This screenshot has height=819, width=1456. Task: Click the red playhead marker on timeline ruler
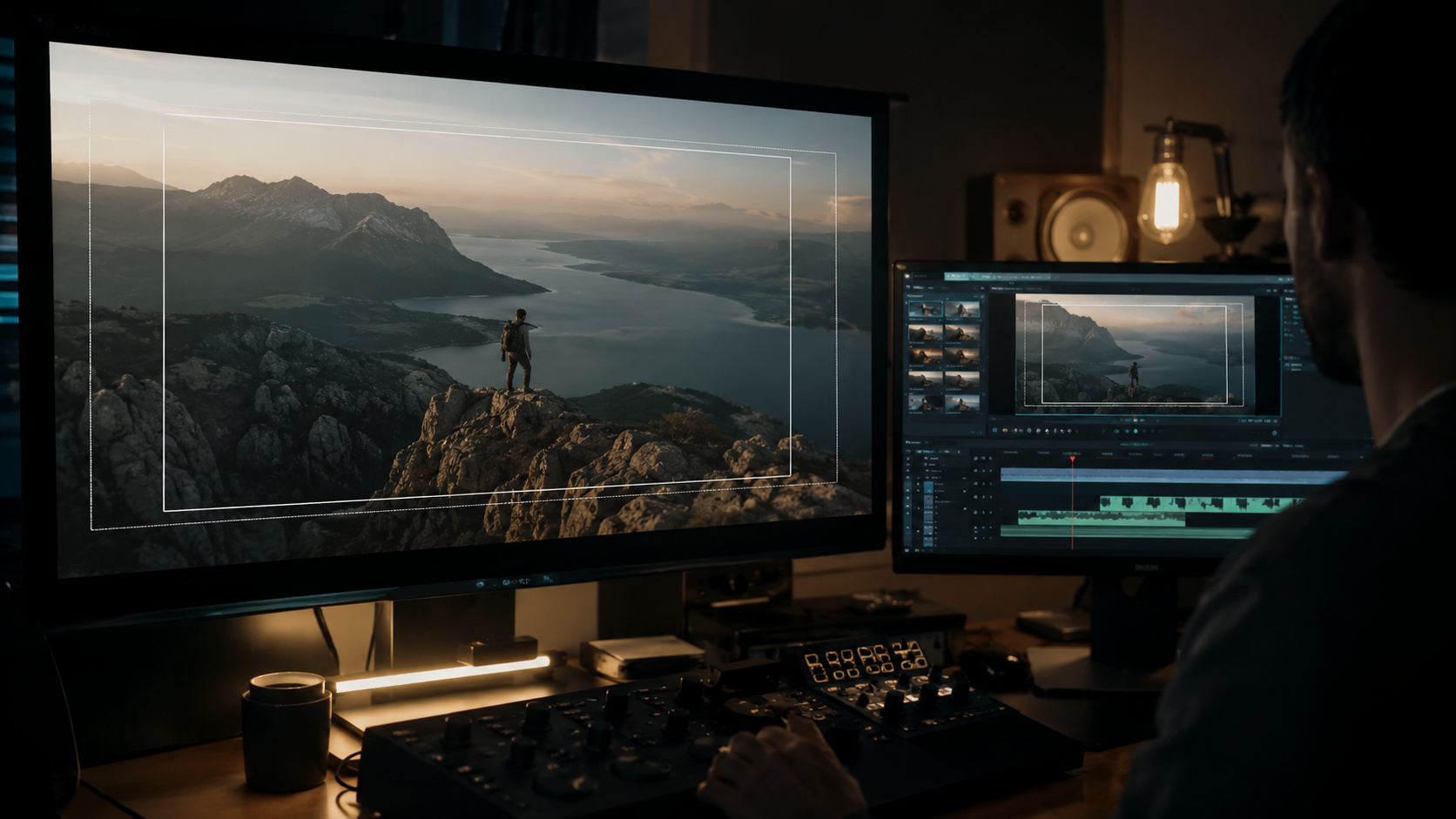point(1072,459)
